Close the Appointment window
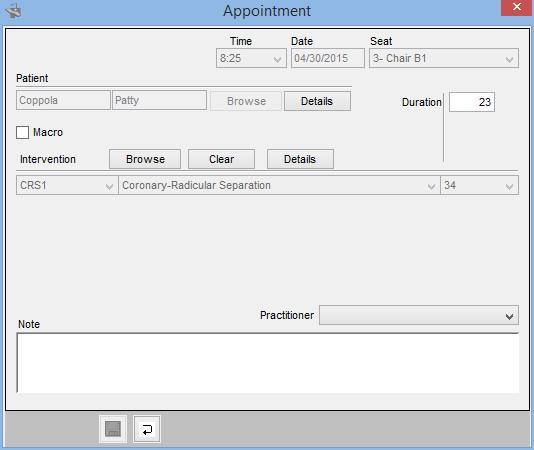 (517, 7)
